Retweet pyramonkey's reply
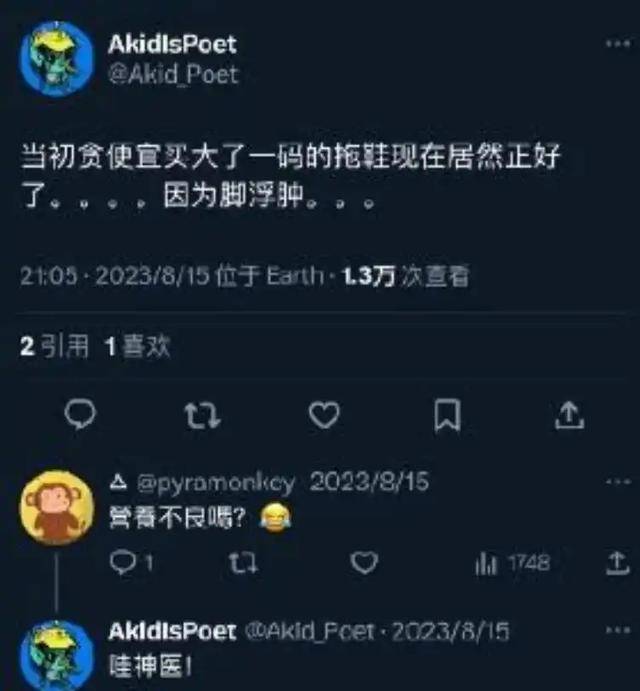Image resolution: width=640 pixels, height=691 pixels. point(243,563)
